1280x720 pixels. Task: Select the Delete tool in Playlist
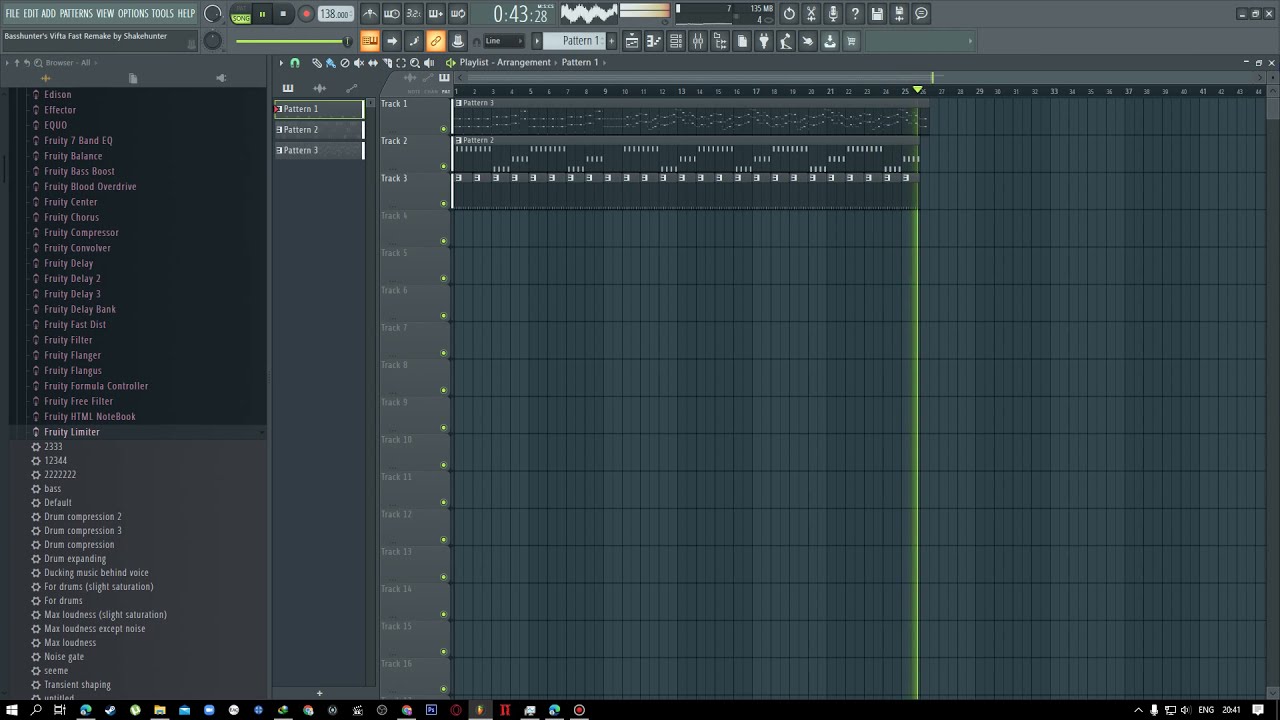(345, 63)
